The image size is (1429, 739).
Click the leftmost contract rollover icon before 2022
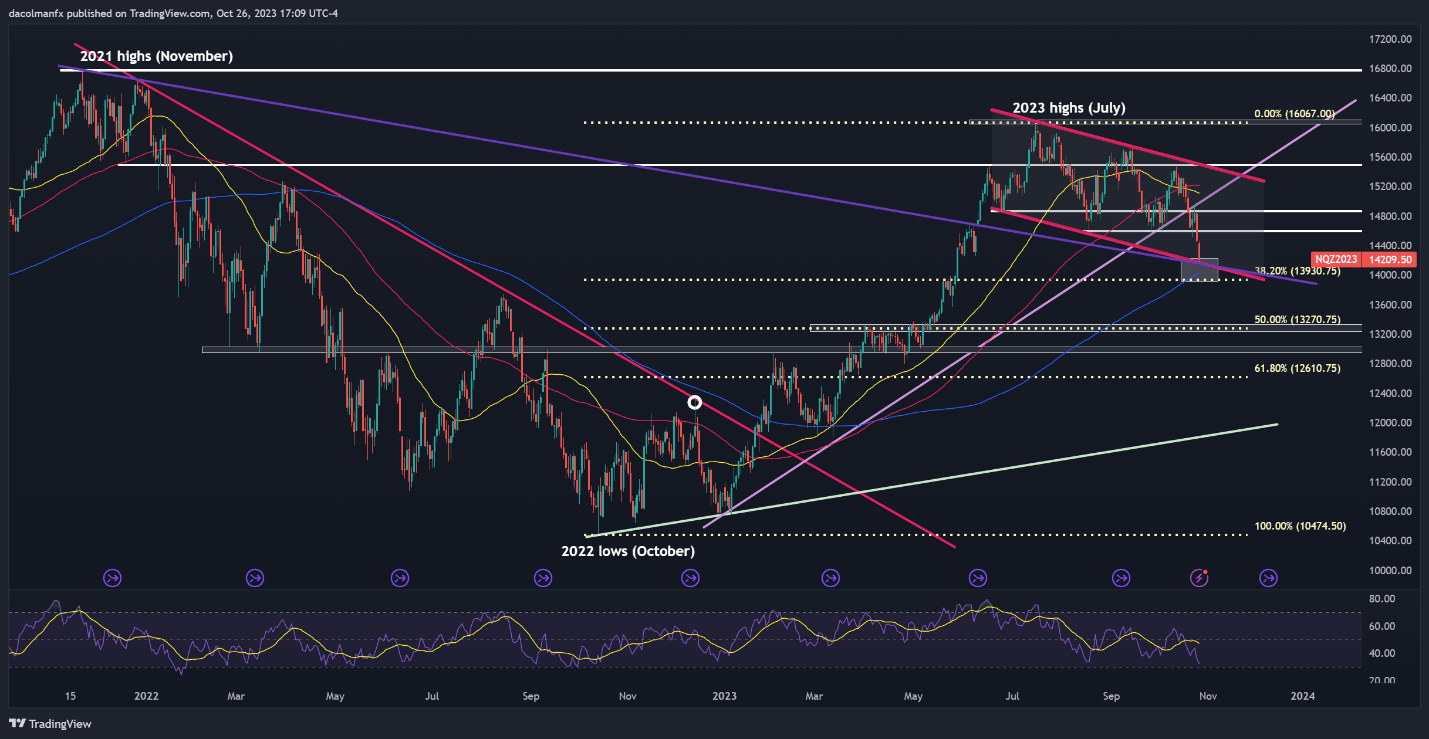[x=112, y=577]
